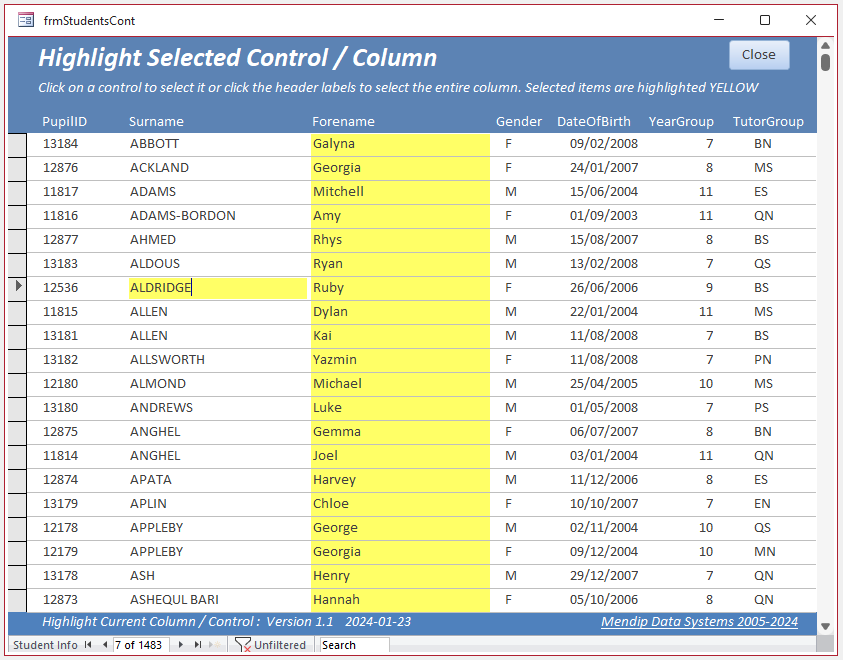Image resolution: width=843 pixels, height=660 pixels.
Task: Go to next record navigation arrow
Action: 181,644
